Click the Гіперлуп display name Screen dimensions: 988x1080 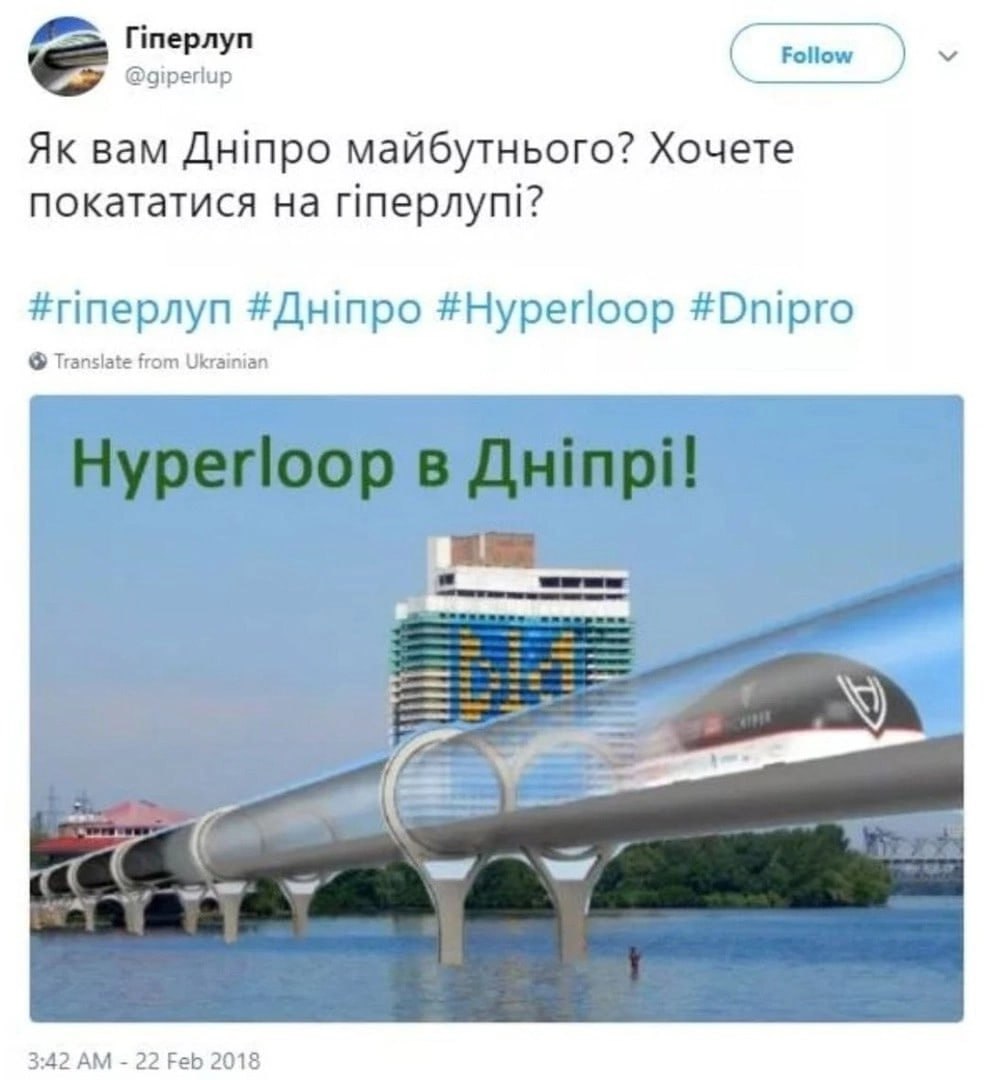pyautogui.click(x=189, y=39)
